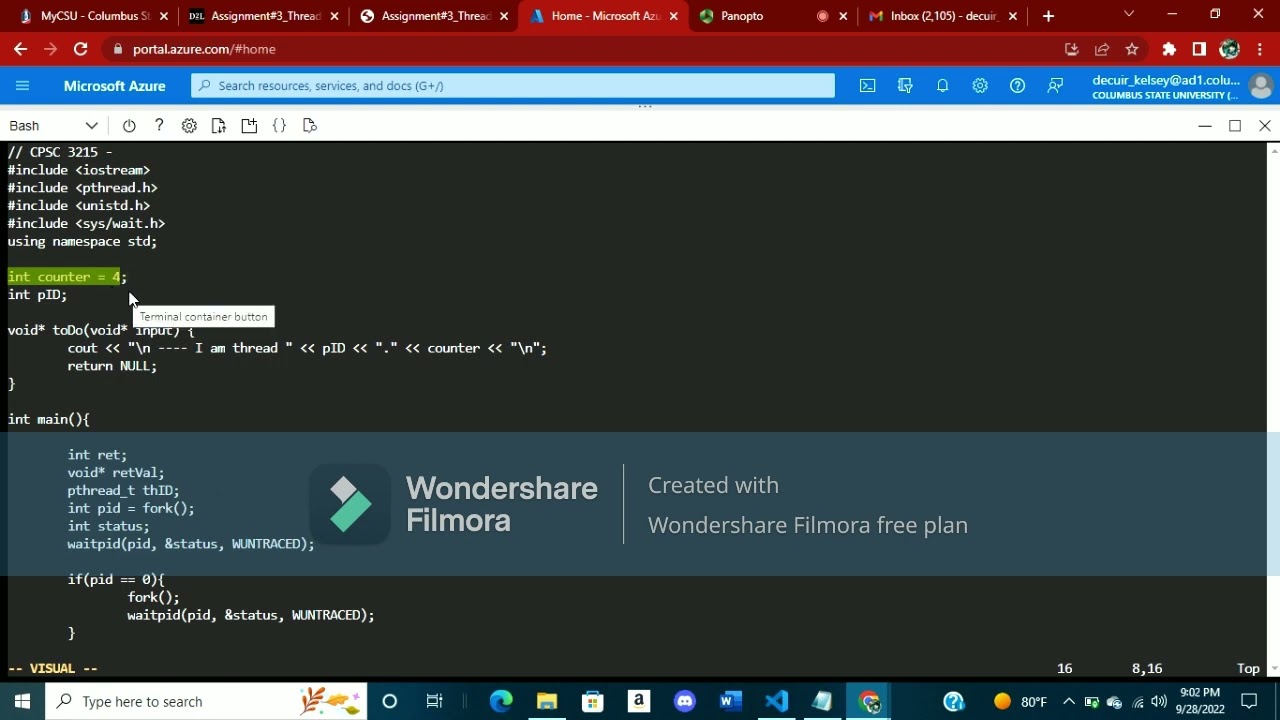The height and width of the screenshot is (720, 1280).
Task: Switch to the recording tab with red dot
Action: [823, 16]
